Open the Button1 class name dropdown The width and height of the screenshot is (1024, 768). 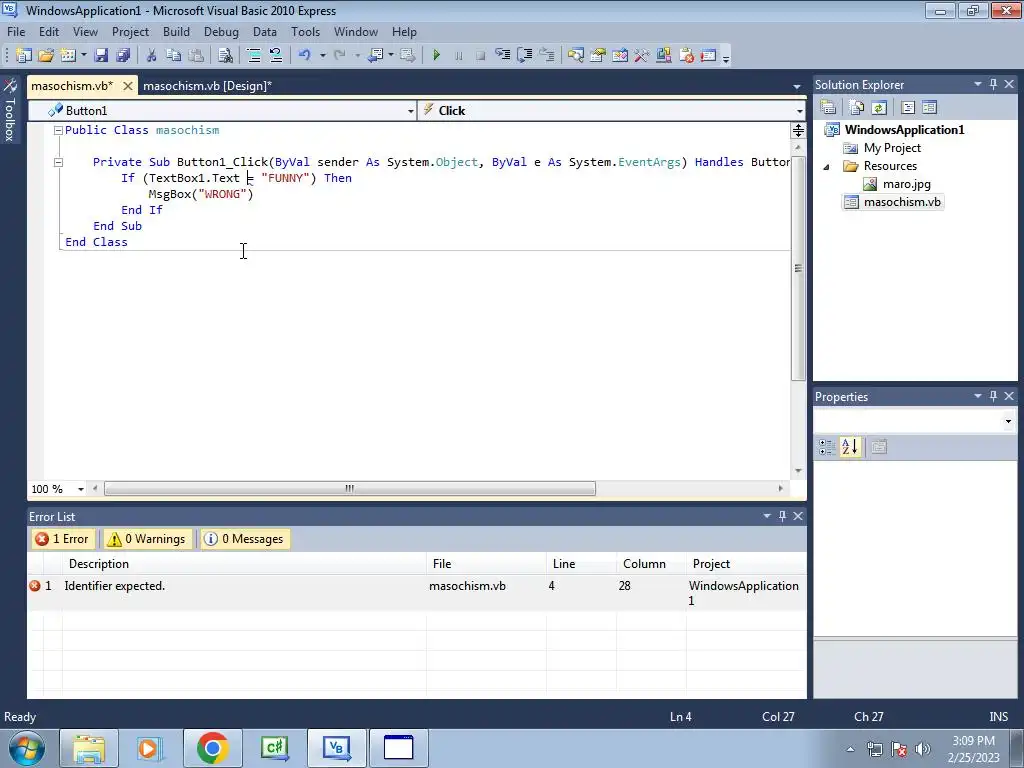click(411, 111)
